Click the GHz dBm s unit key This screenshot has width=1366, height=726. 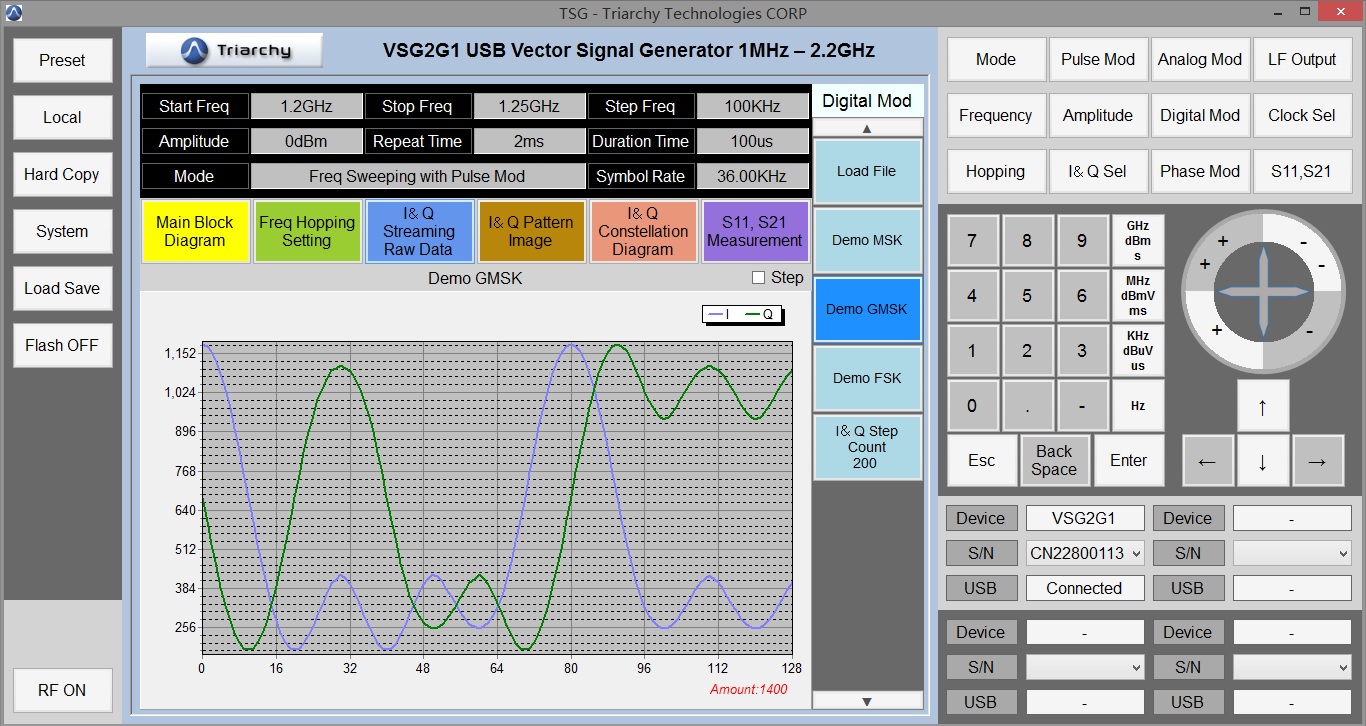tap(1138, 241)
